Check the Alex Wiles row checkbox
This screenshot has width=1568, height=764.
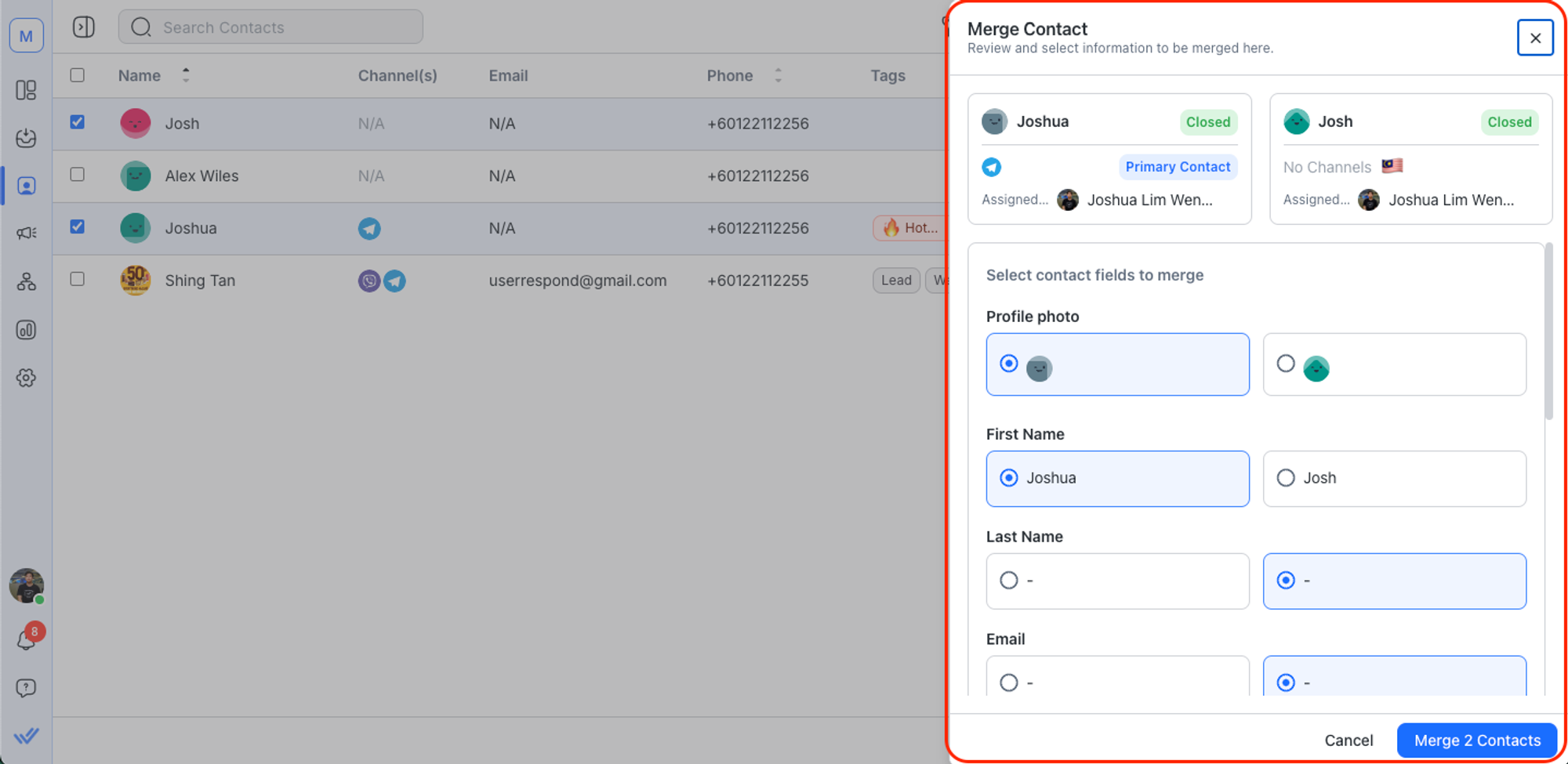(77, 176)
